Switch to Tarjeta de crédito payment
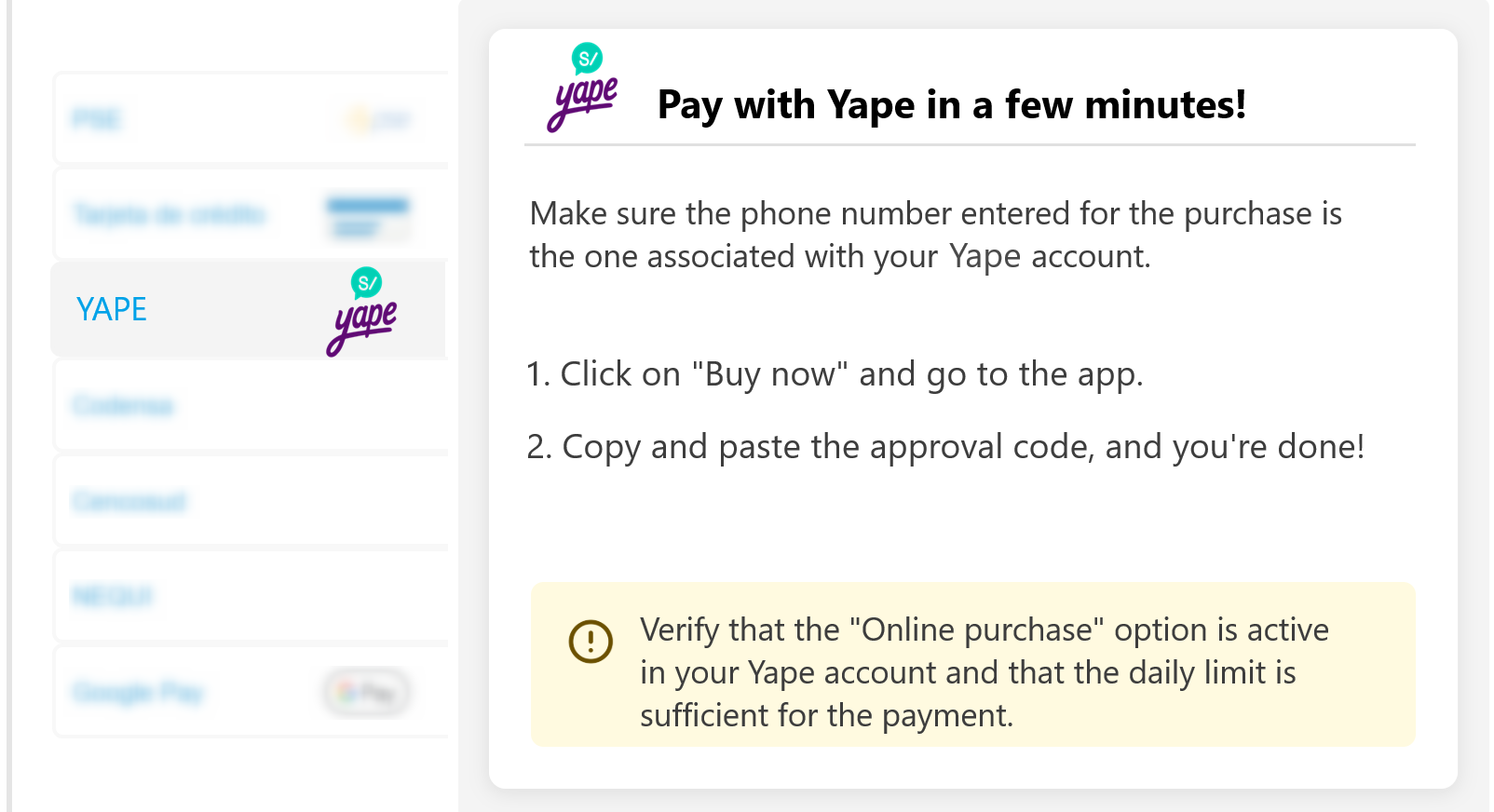 click(251, 214)
